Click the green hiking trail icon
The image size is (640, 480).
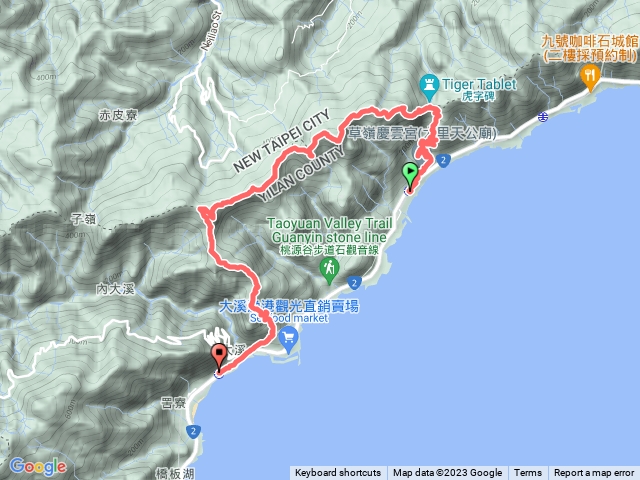click(x=330, y=270)
